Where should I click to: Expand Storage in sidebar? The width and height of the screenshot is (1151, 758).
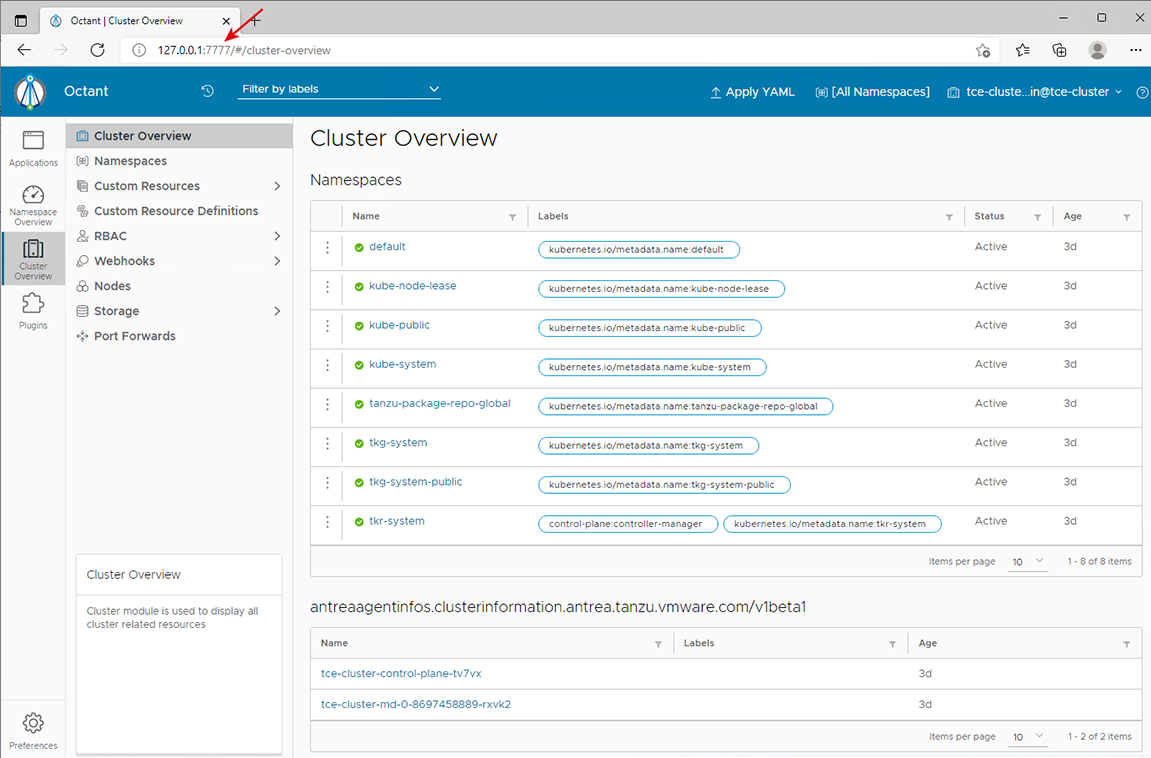[277, 311]
